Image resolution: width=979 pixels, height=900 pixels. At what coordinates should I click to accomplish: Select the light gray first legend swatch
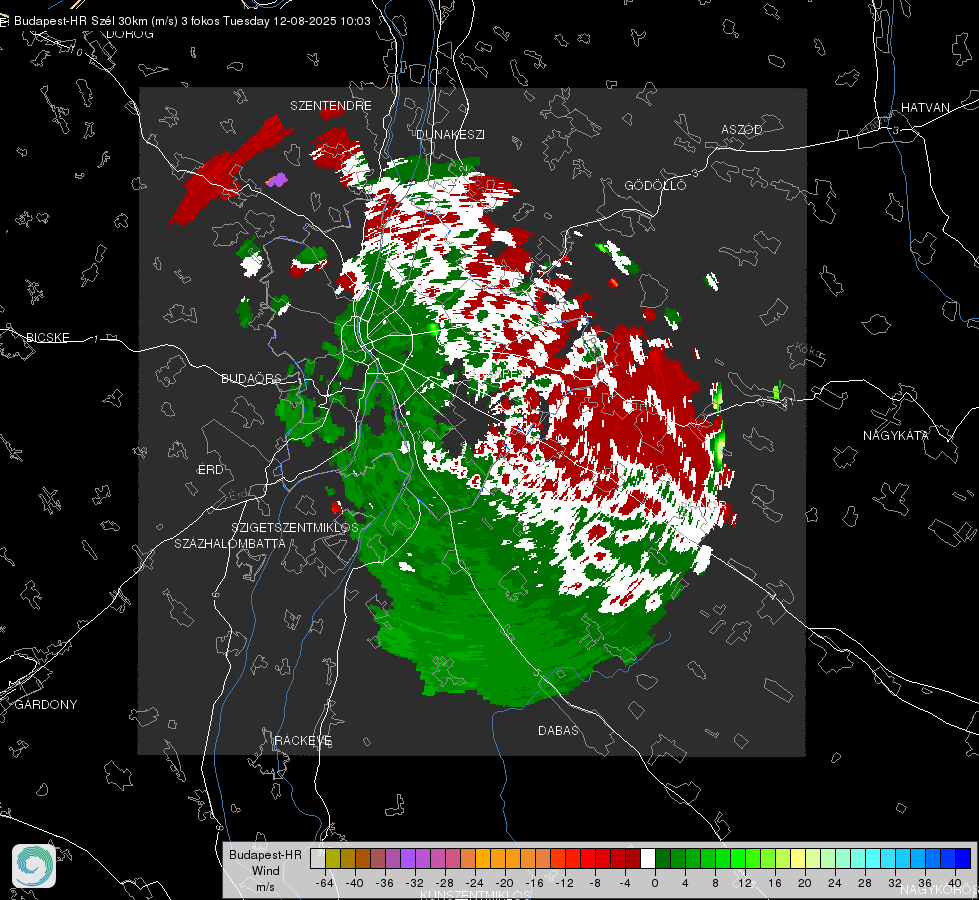(318, 859)
